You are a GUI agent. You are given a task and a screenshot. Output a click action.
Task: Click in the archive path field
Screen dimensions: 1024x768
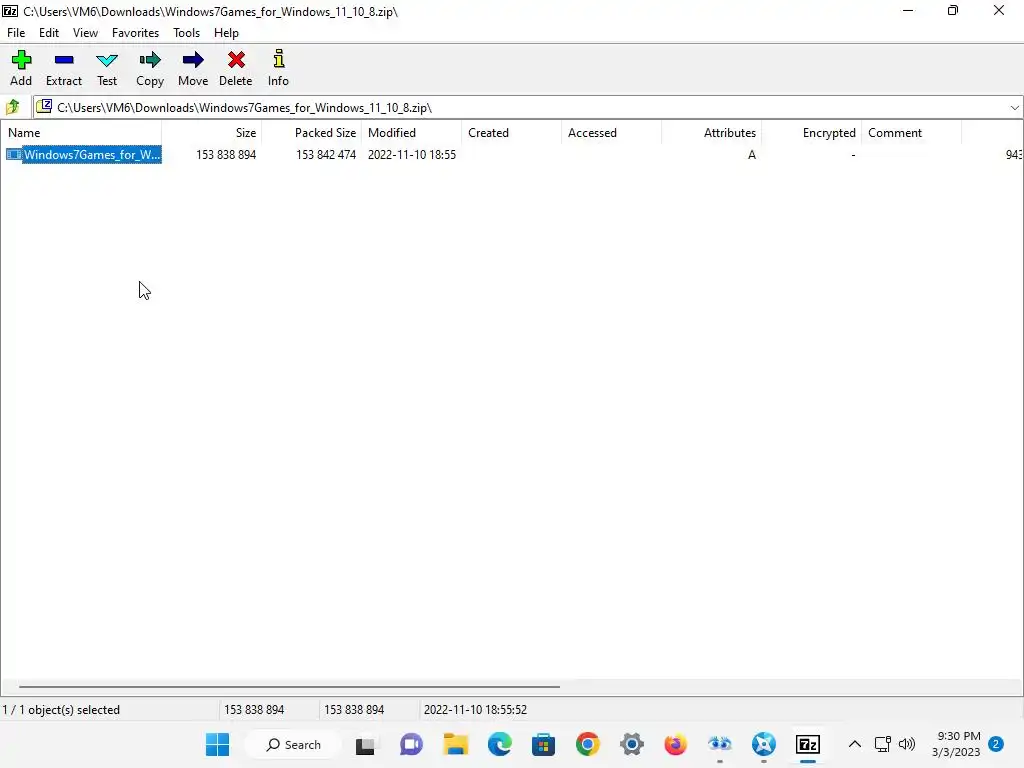520,108
